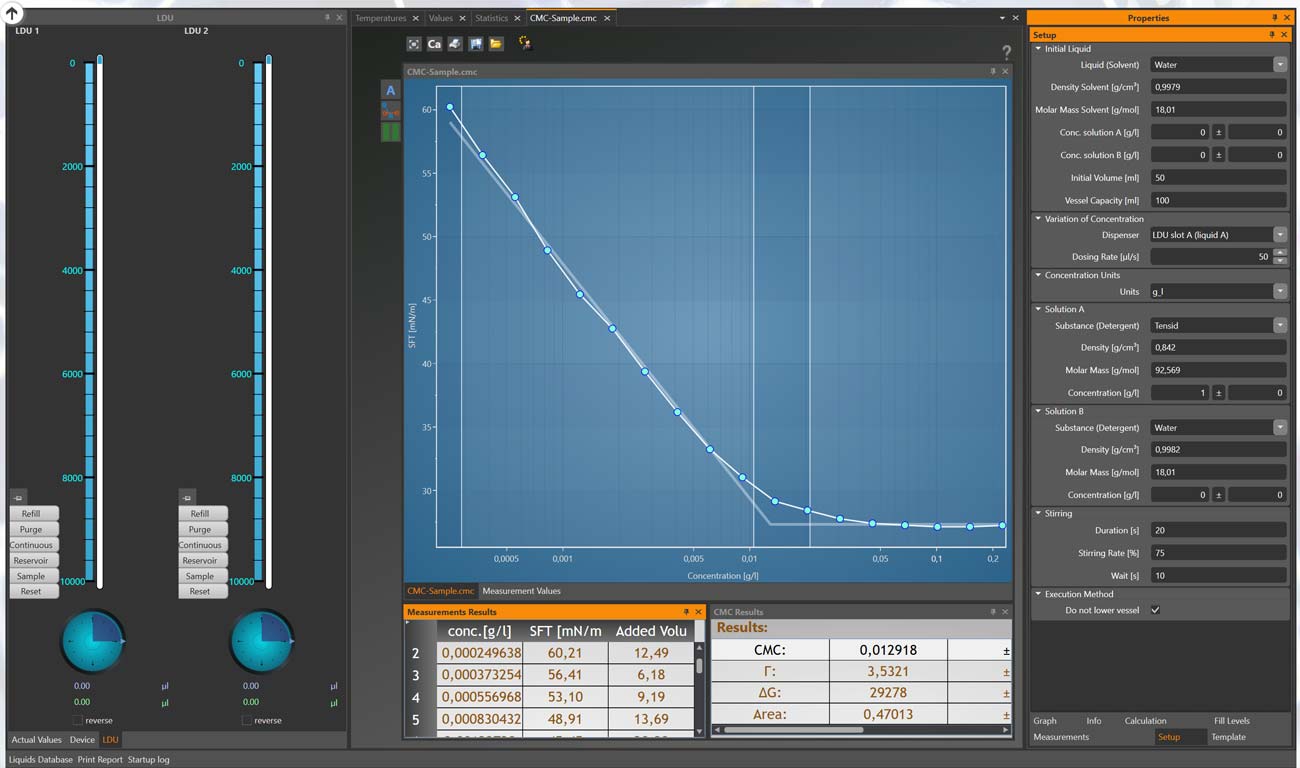Image resolution: width=1300 pixels, height=768 pixels.
Task: Select the wizard icon next to the folder icon
Action: pyautogui.click(x=524, y=44)
